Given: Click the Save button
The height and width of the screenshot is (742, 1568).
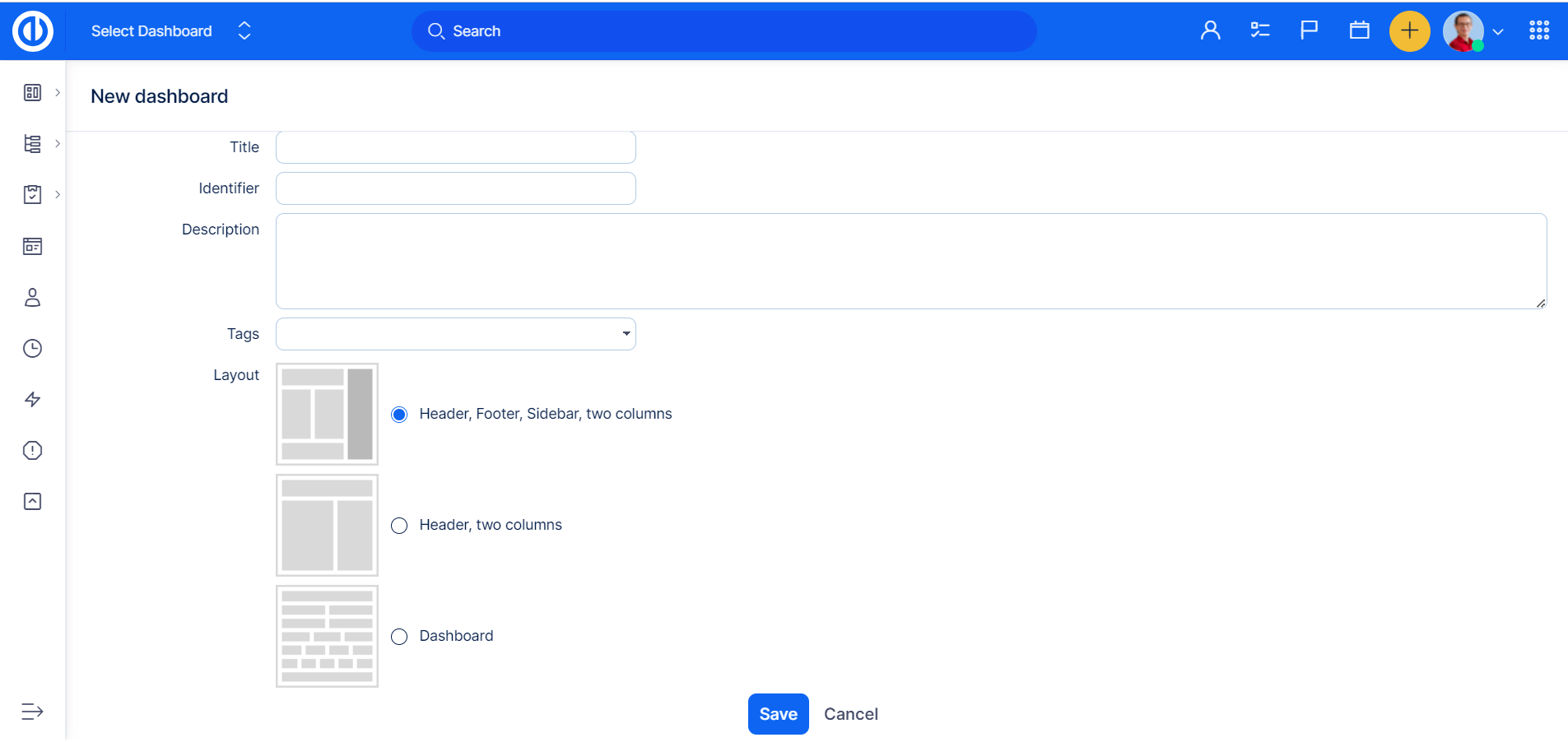Looking at the screenshot, I should [778, 714].
